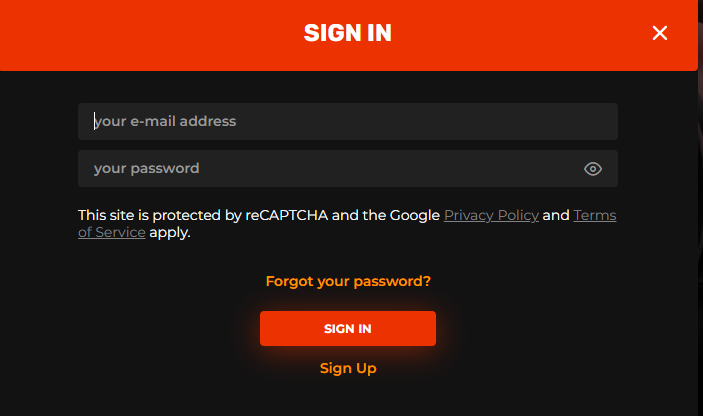Click the SIGN IN header title
Image resolution: width=703 pixels, height=416 pixels.
point(347,33)
